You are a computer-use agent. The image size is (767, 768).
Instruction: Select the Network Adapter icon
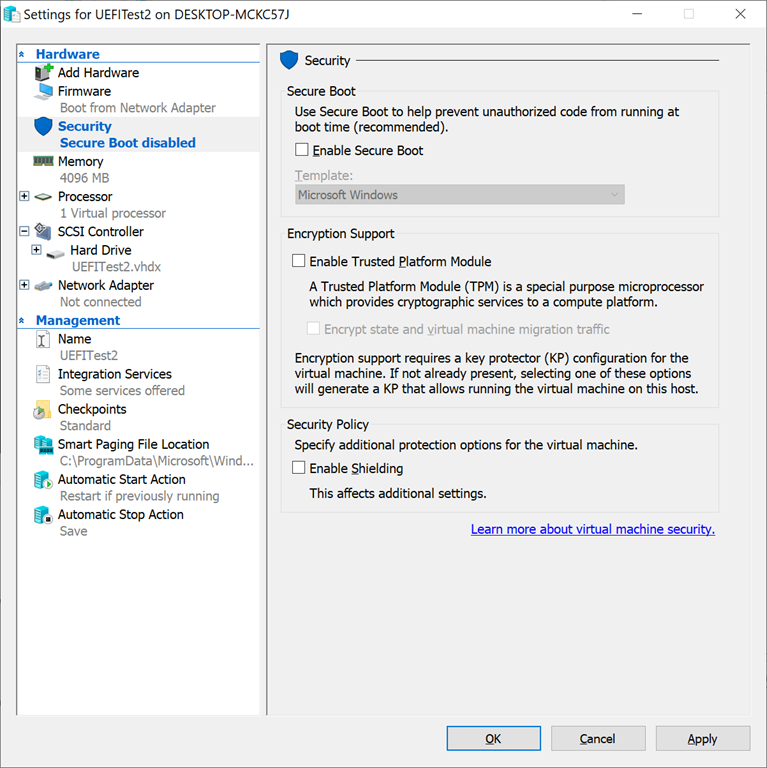43,286
